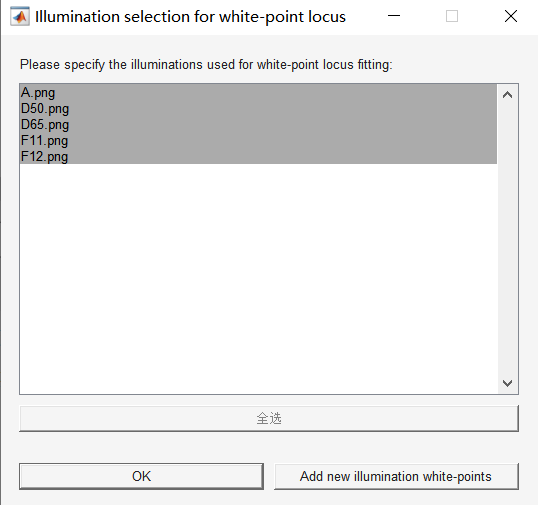
Task: Click the list scrollbar up arrow
Action: [x=507, y=95]
